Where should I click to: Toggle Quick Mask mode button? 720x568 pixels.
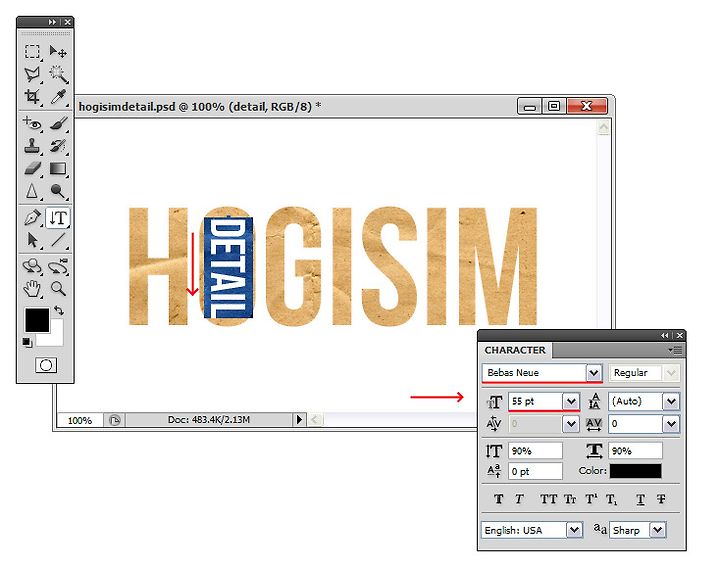click(x=46, y=365)
